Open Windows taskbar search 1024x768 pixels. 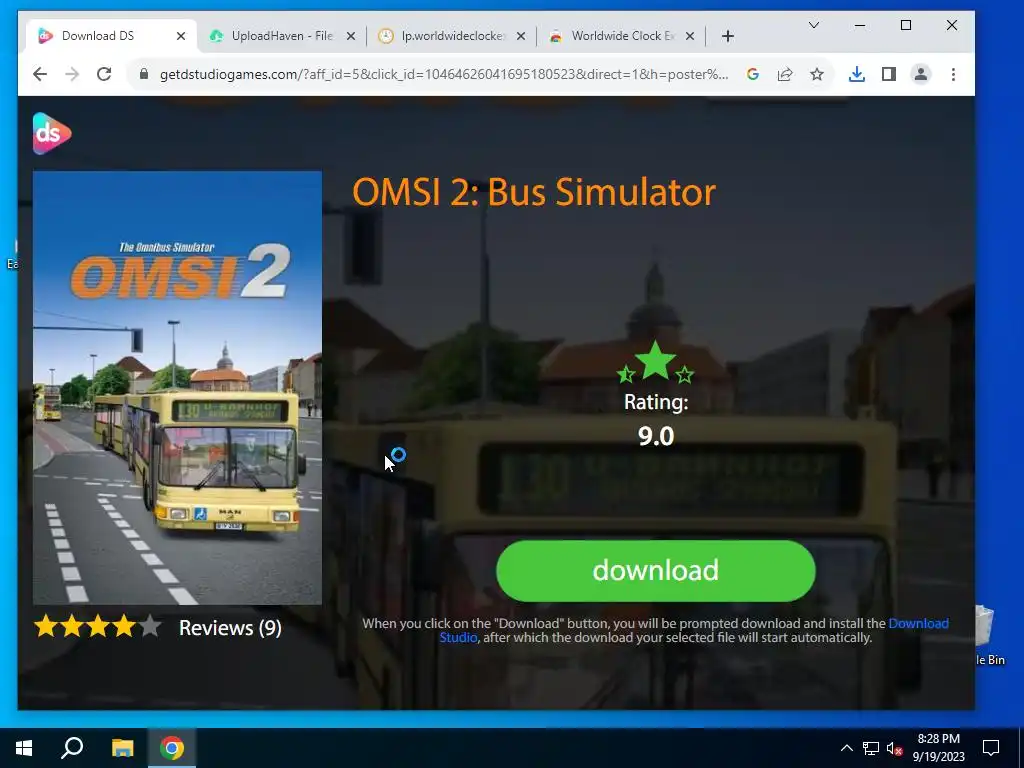pos(72,748)
